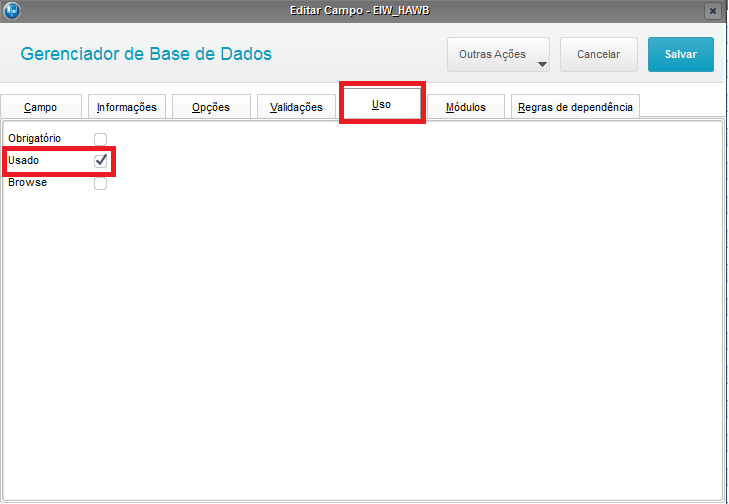729x504 pixels.
Task: Click the Obrigatório label text
Action: point(34,139)
